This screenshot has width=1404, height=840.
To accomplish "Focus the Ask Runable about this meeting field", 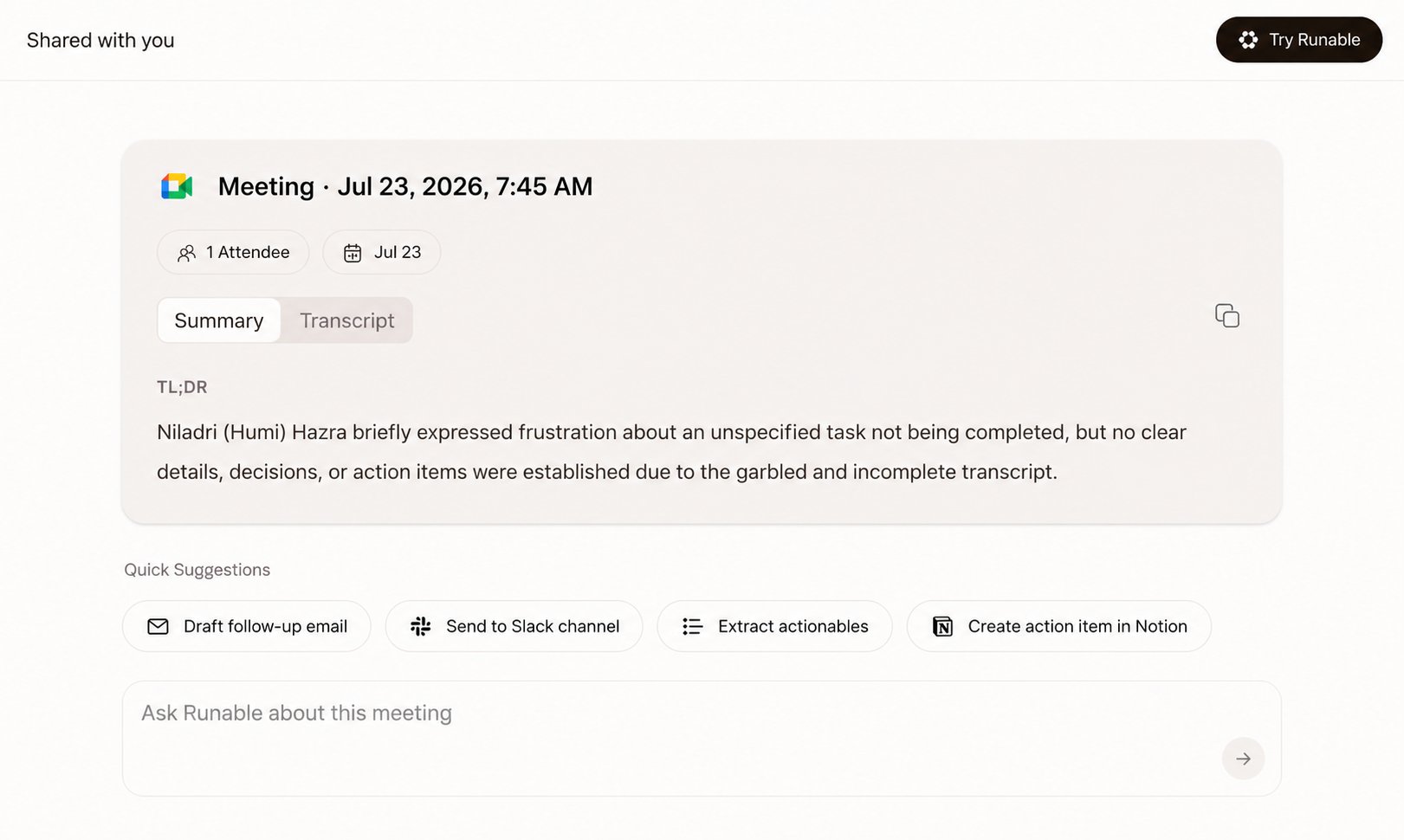I will tap(702, 739).
